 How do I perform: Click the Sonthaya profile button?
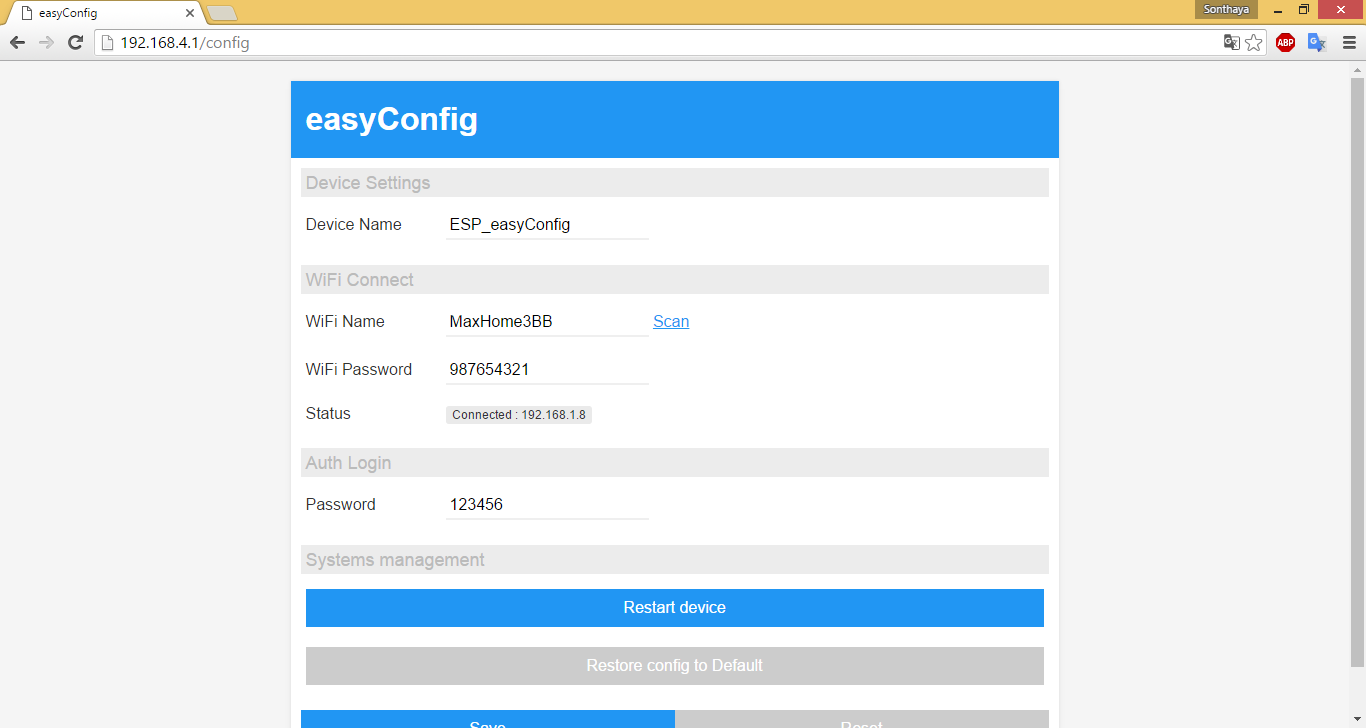pos(1226,9)
